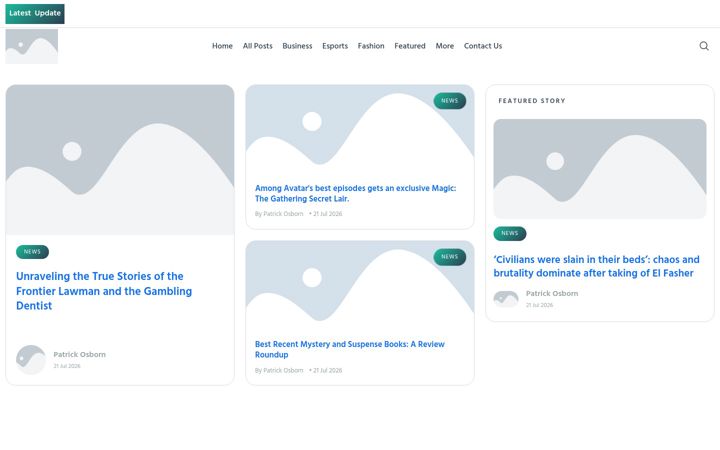720x450 pixels.
Task: Open the search magnifier icon
Action: click(703, 46)
